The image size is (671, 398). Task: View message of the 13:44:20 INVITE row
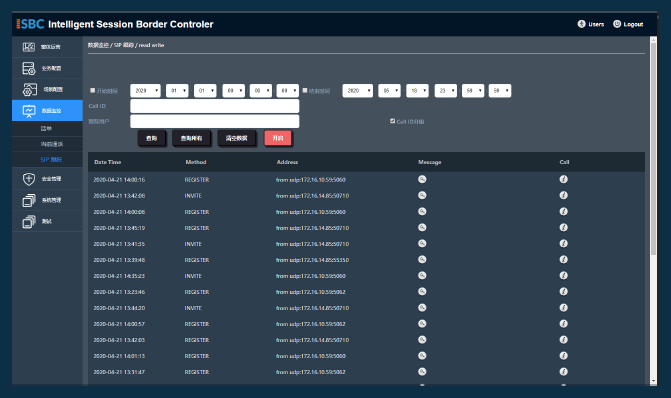click(422, 308)
